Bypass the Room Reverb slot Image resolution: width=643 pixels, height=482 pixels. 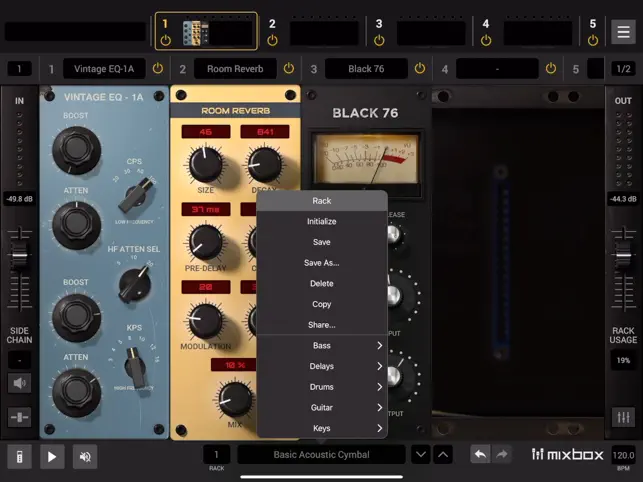(289, 69)
